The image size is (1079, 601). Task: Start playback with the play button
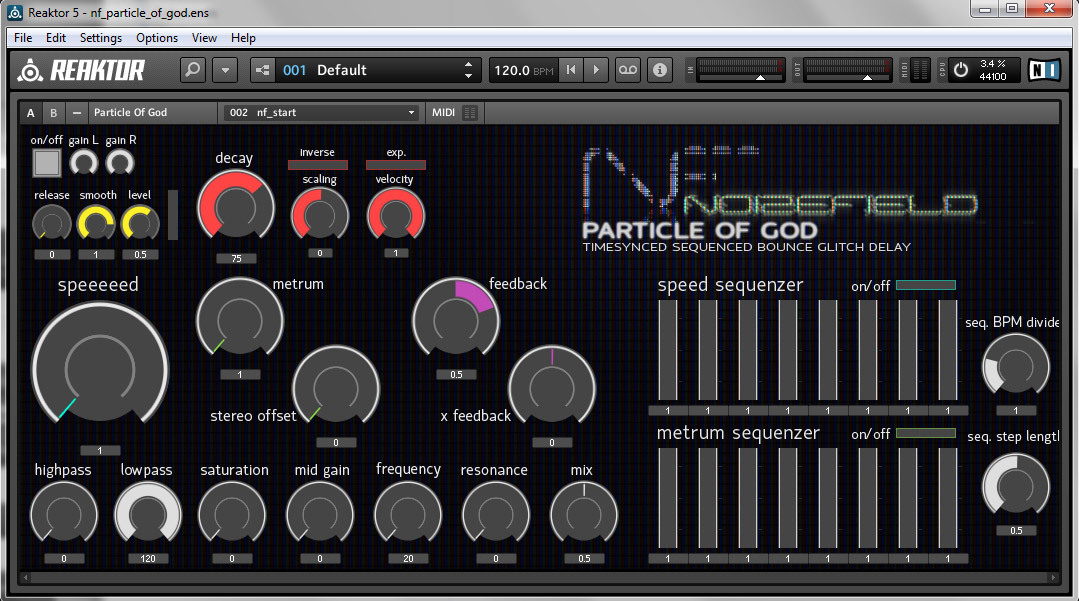(596, 70)
